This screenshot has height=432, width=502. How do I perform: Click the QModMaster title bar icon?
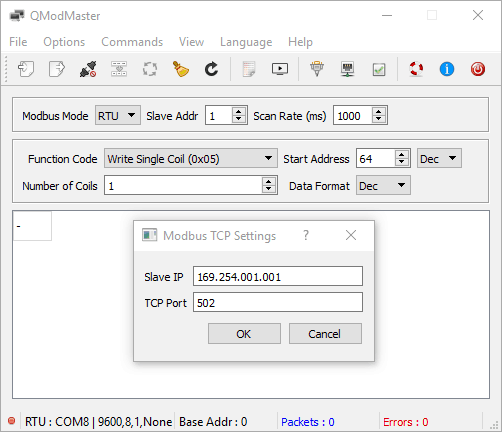pyautogui.click(x=17, y=15)
